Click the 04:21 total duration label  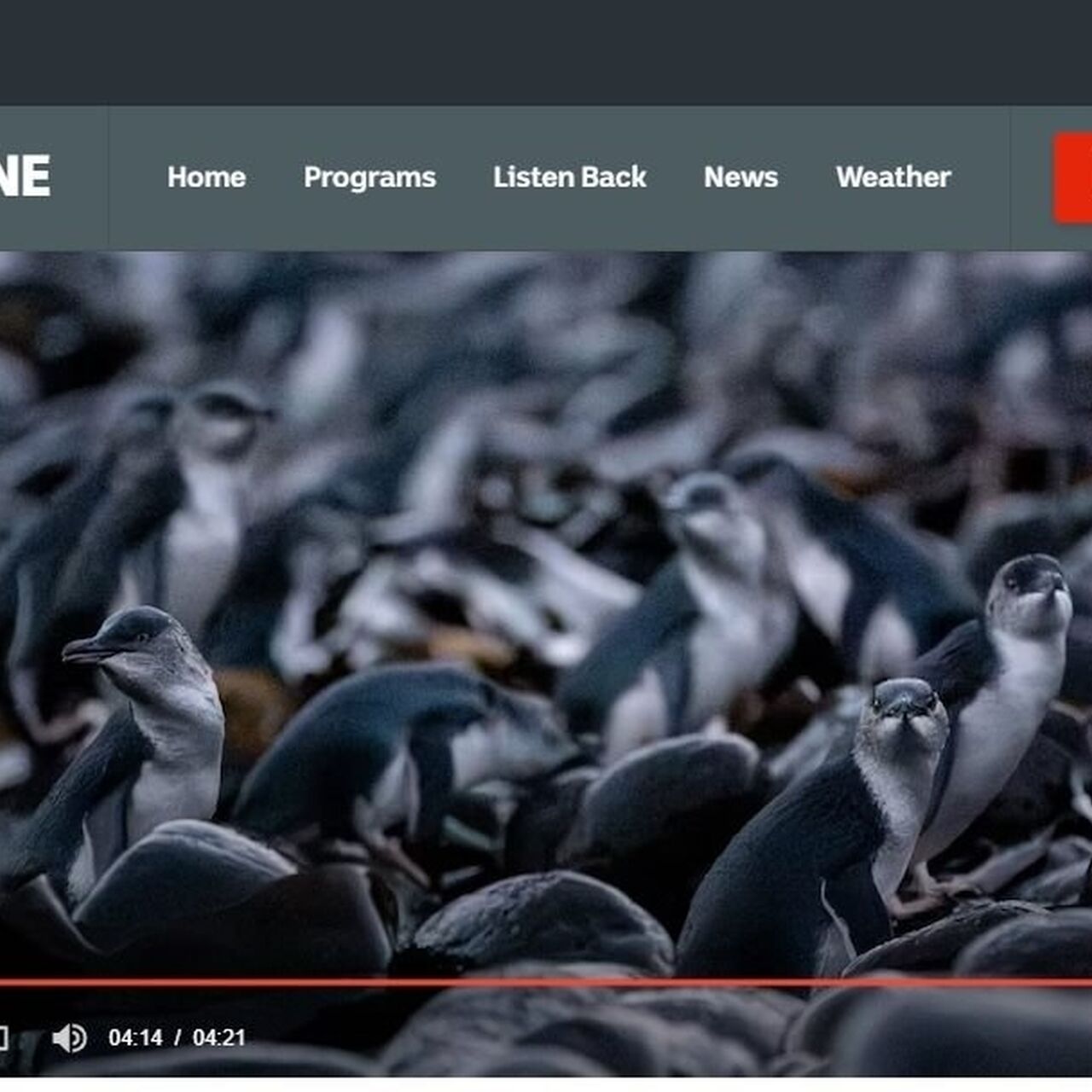(219, 1037)
